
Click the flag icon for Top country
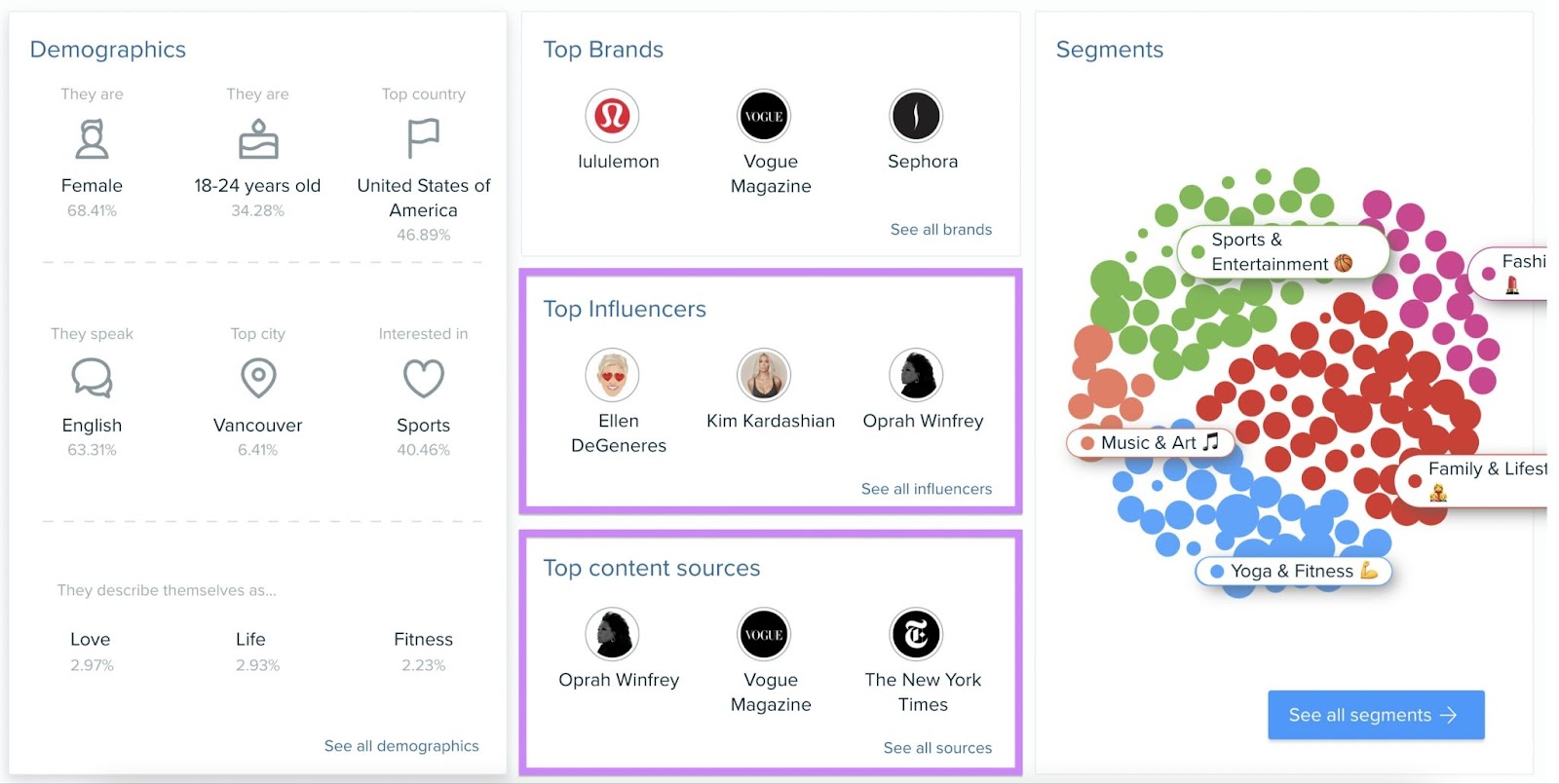[x=423, y=136]
